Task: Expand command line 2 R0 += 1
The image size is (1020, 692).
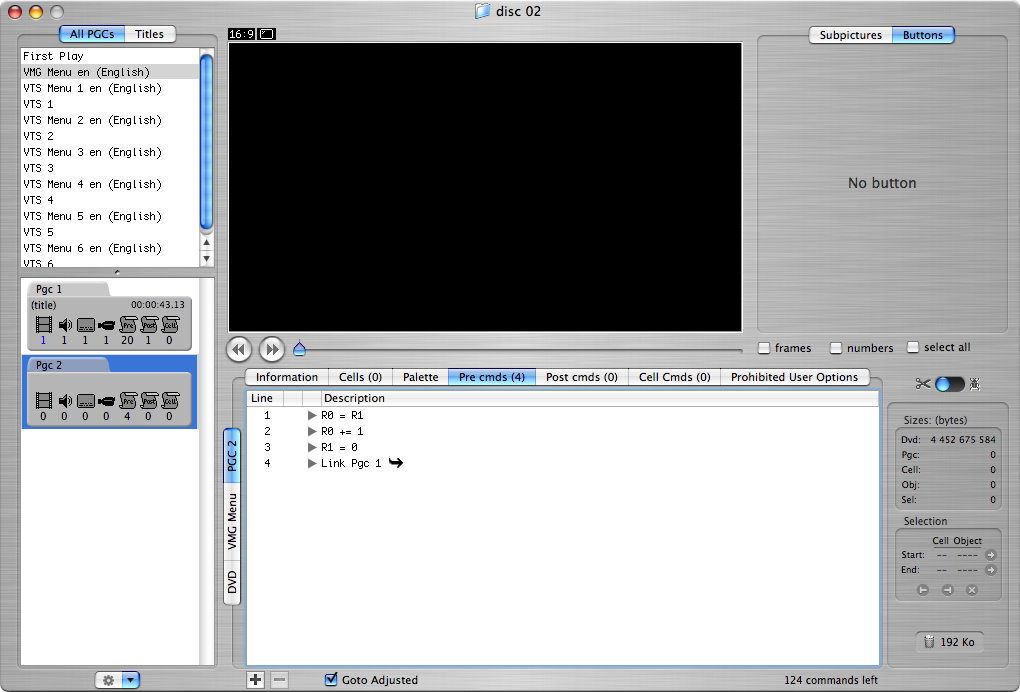Action: pyautogui.click(x=312, y=431)
